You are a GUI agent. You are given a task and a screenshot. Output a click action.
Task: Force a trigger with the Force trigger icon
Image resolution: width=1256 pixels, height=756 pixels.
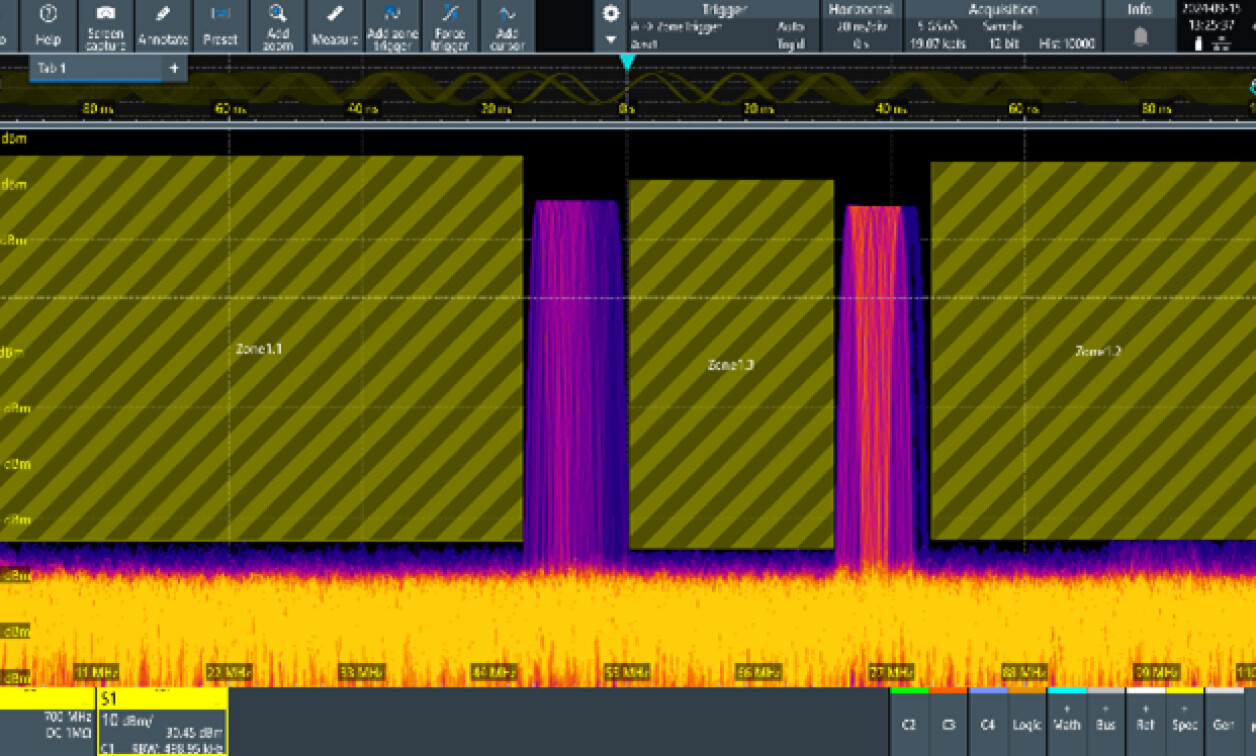click(450, 27)
